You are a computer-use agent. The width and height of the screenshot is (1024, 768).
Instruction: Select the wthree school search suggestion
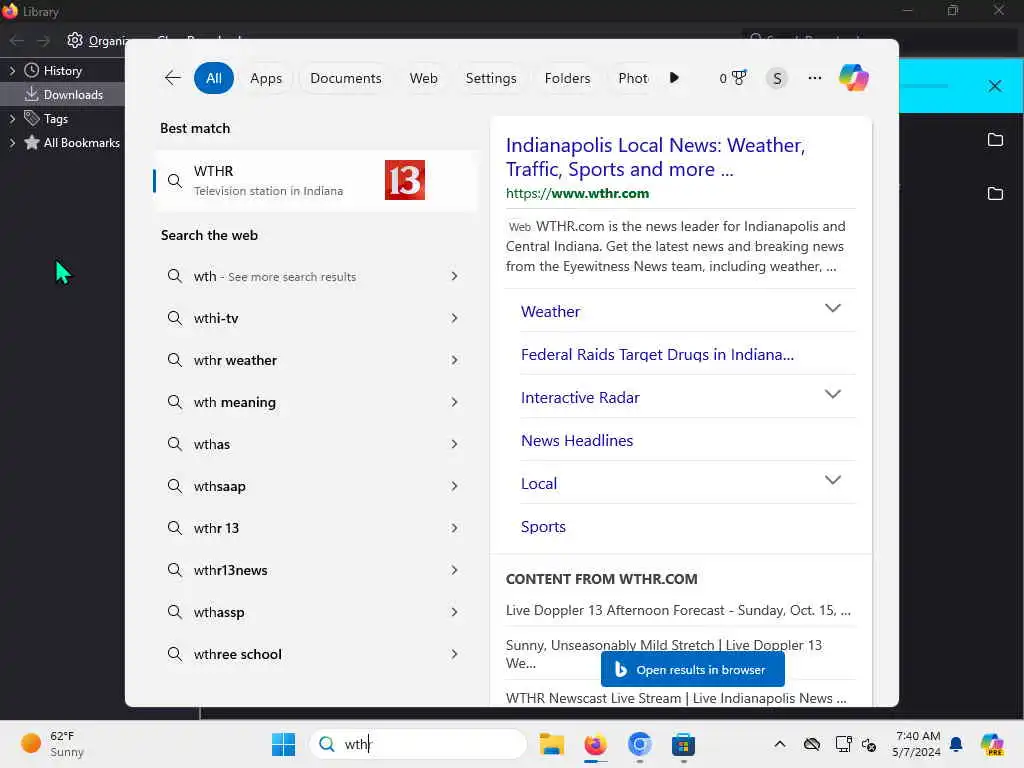tap(314, 654)
